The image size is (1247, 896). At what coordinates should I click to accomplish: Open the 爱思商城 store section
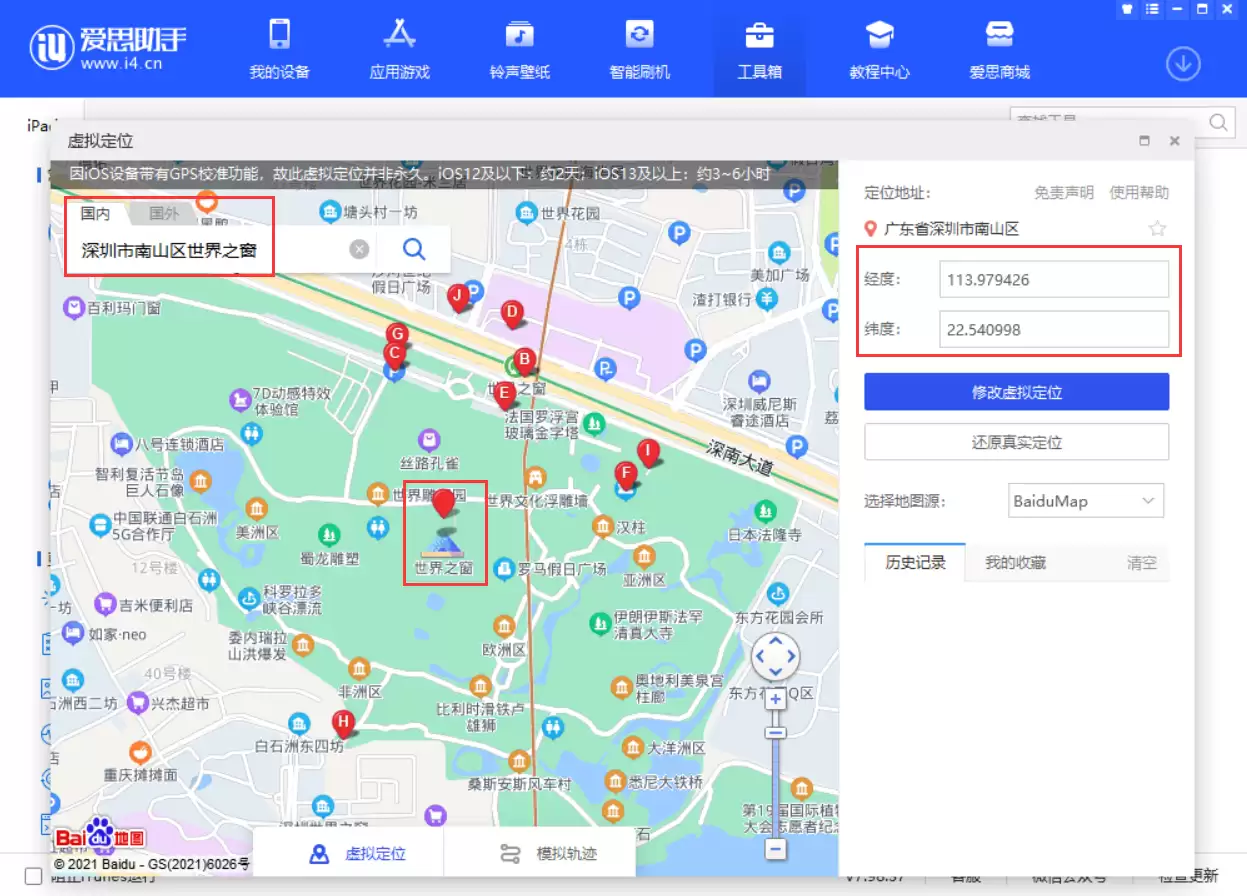tap(999, 48)
